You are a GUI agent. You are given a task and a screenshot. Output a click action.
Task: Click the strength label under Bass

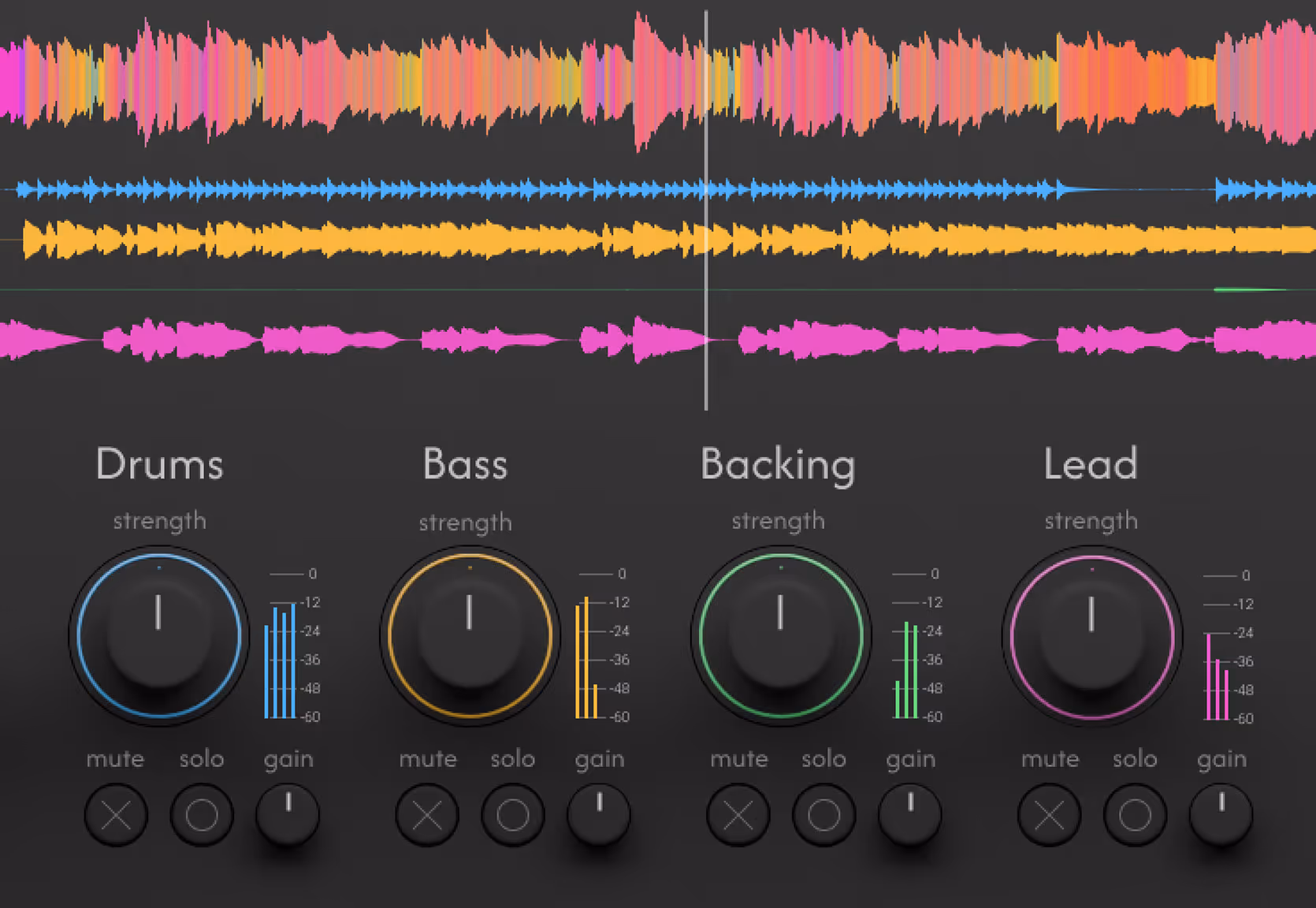point(466,523)
